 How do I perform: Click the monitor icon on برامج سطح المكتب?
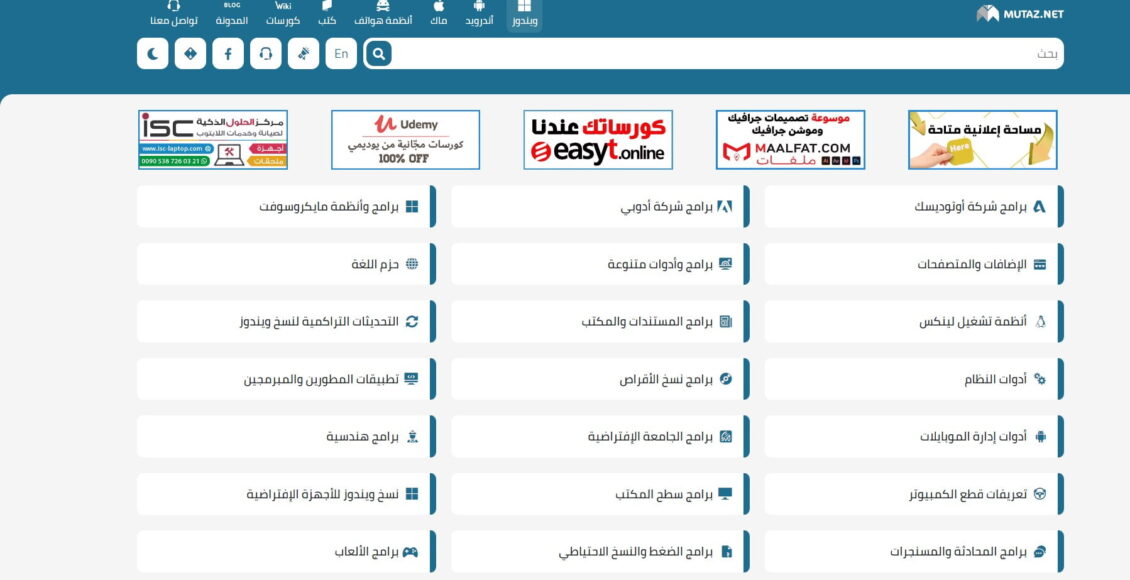pyautogui.click(x=724, y=492)
